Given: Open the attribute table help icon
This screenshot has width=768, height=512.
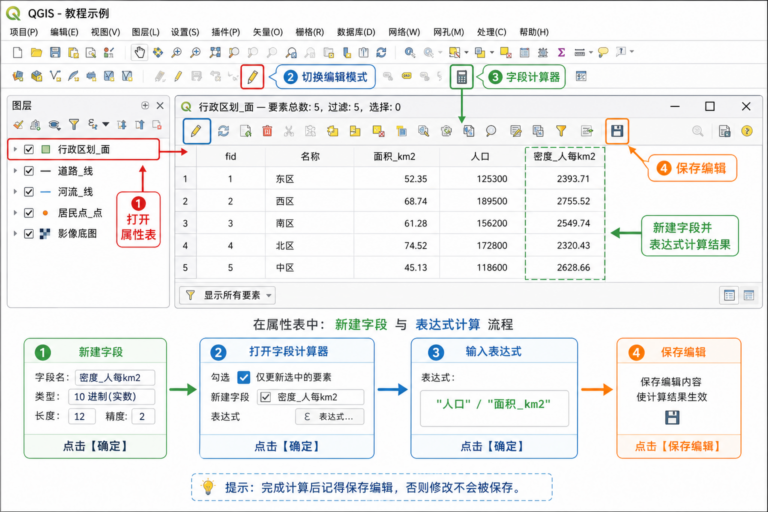Looking at the screenshot, I should (x=746, y=131).
